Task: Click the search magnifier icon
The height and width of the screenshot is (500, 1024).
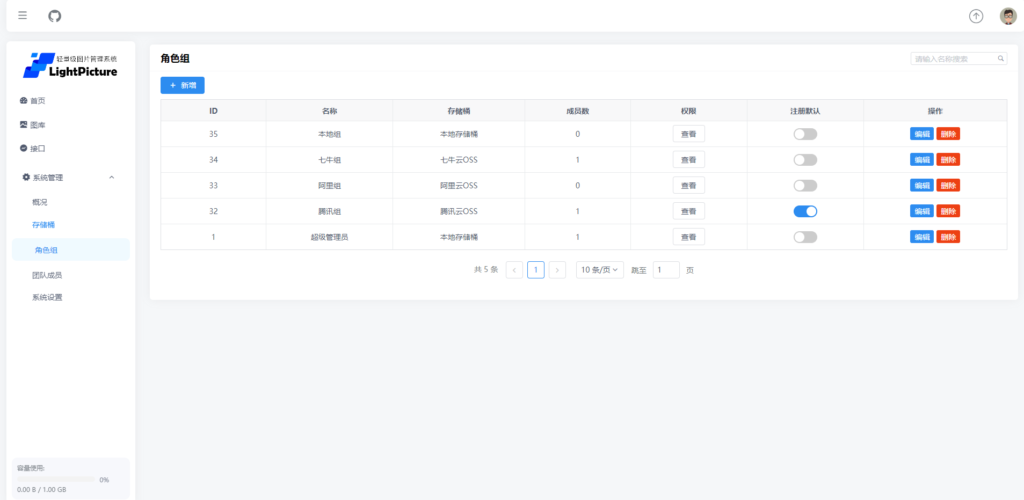Action: [x=1001, y=59]
